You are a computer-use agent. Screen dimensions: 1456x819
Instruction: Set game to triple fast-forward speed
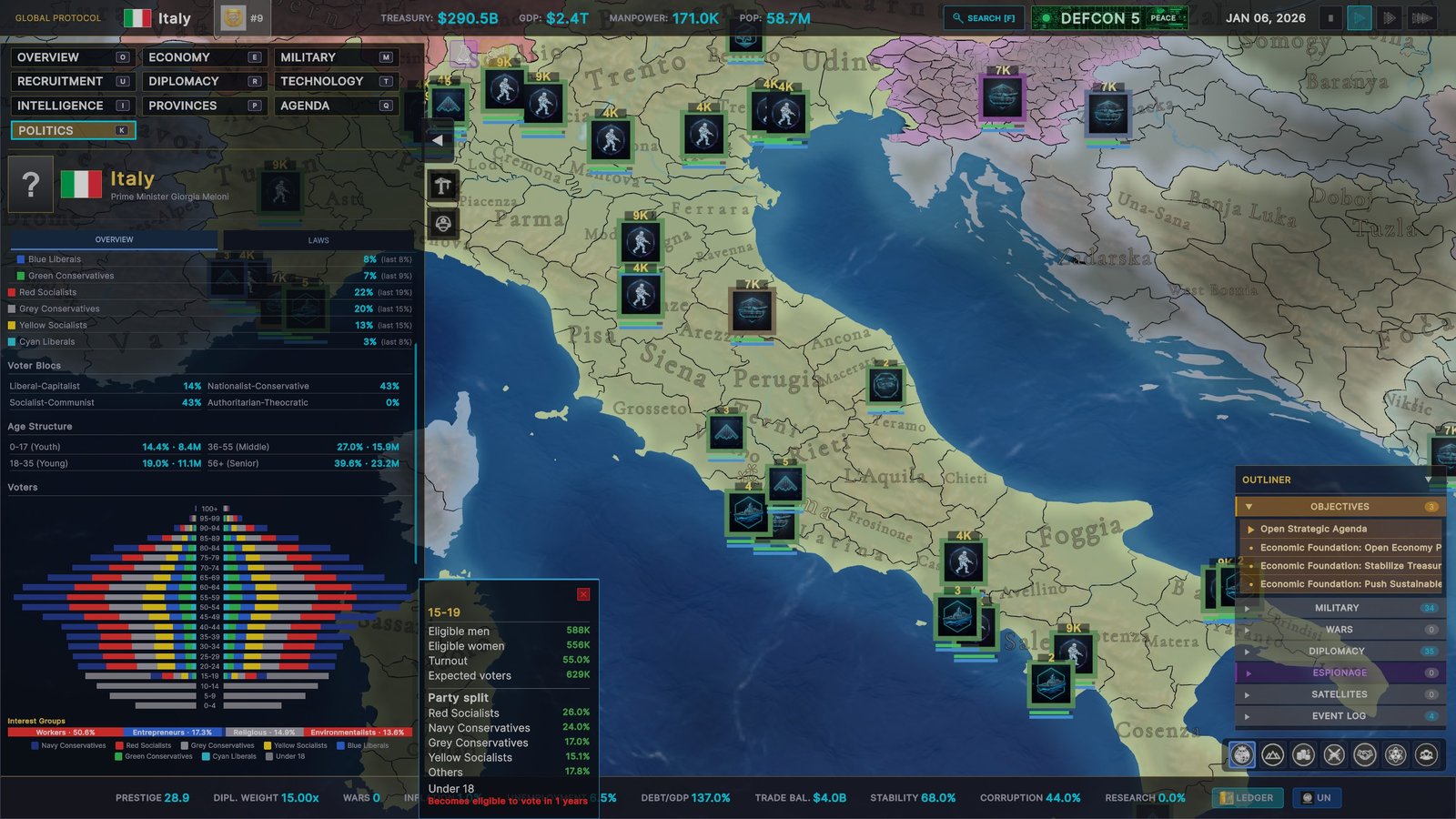[x=1421, y=18]
